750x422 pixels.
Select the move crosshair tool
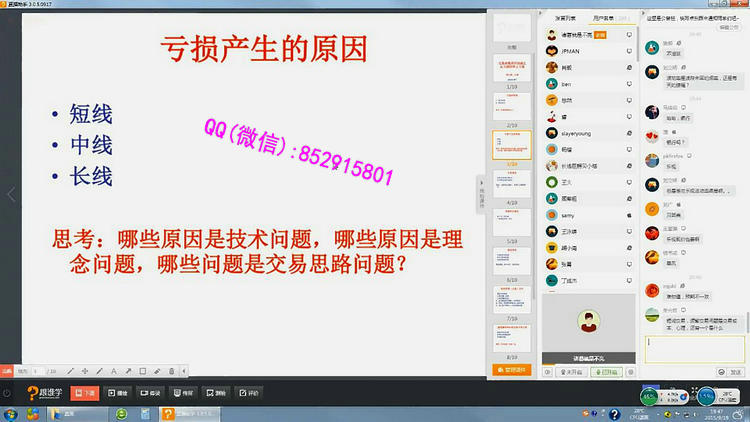pos(84,370)
